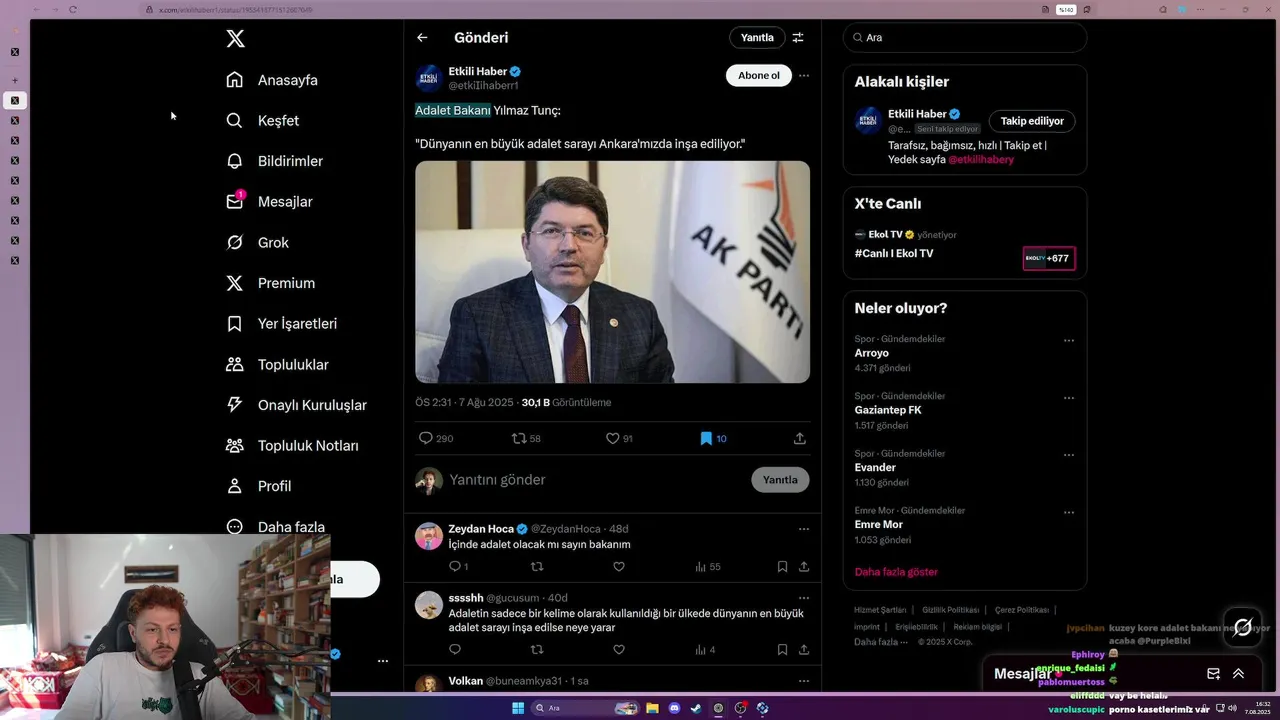
Task: Click the Ara search box
Action: 965,38
